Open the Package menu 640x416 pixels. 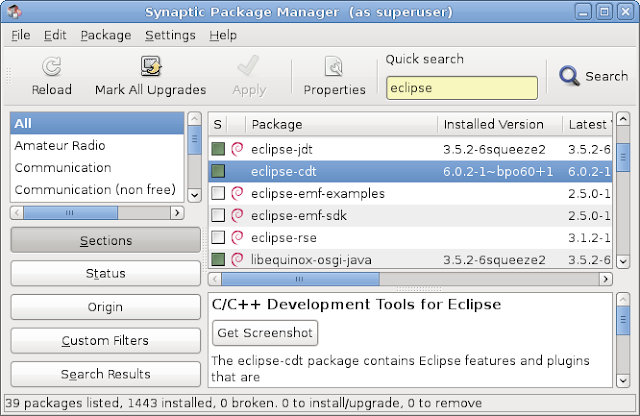(106, 35)
